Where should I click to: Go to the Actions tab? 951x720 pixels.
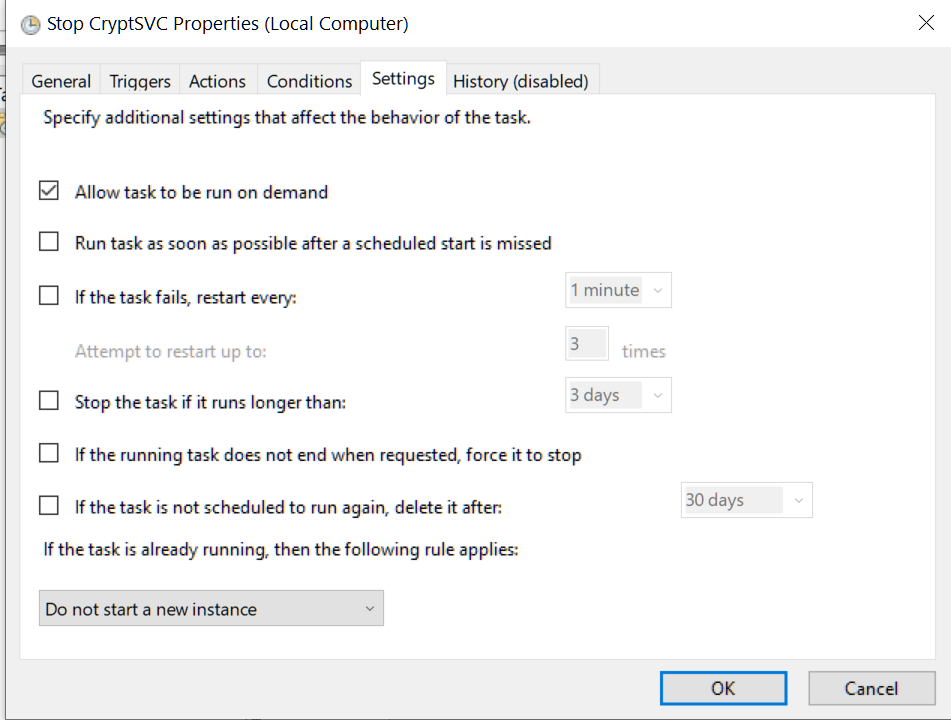(217, 81)
